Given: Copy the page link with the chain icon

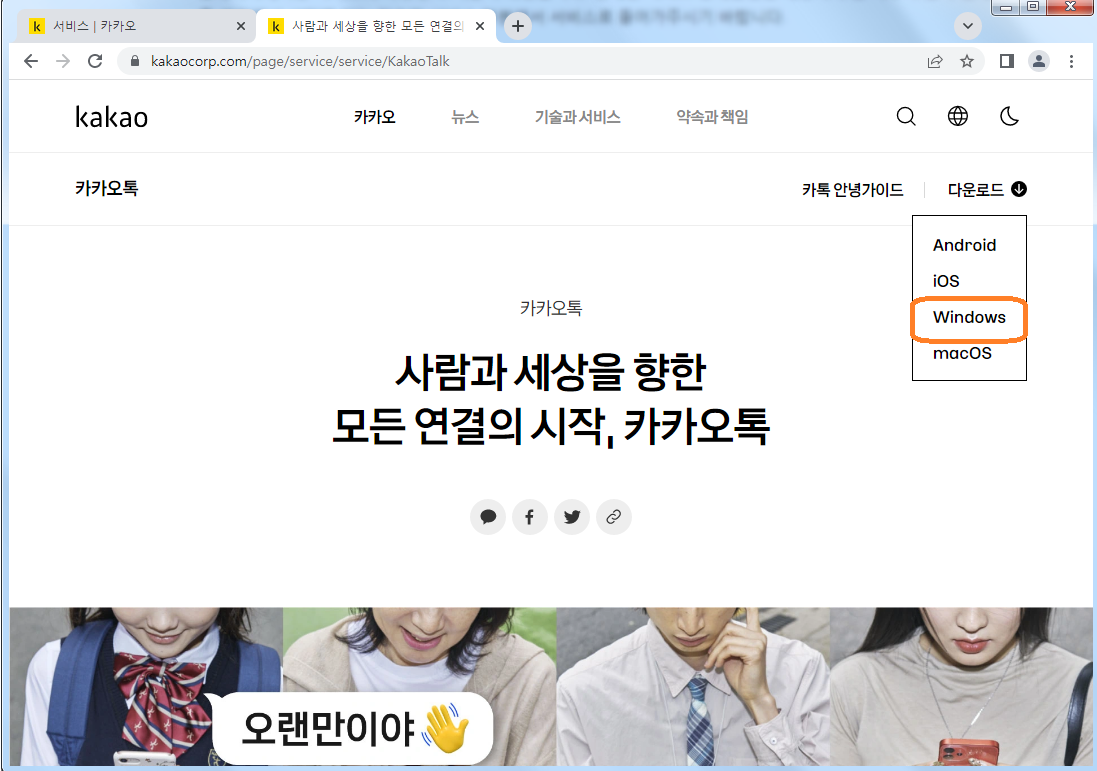Looking at the screenshot, I should [614, 517].
